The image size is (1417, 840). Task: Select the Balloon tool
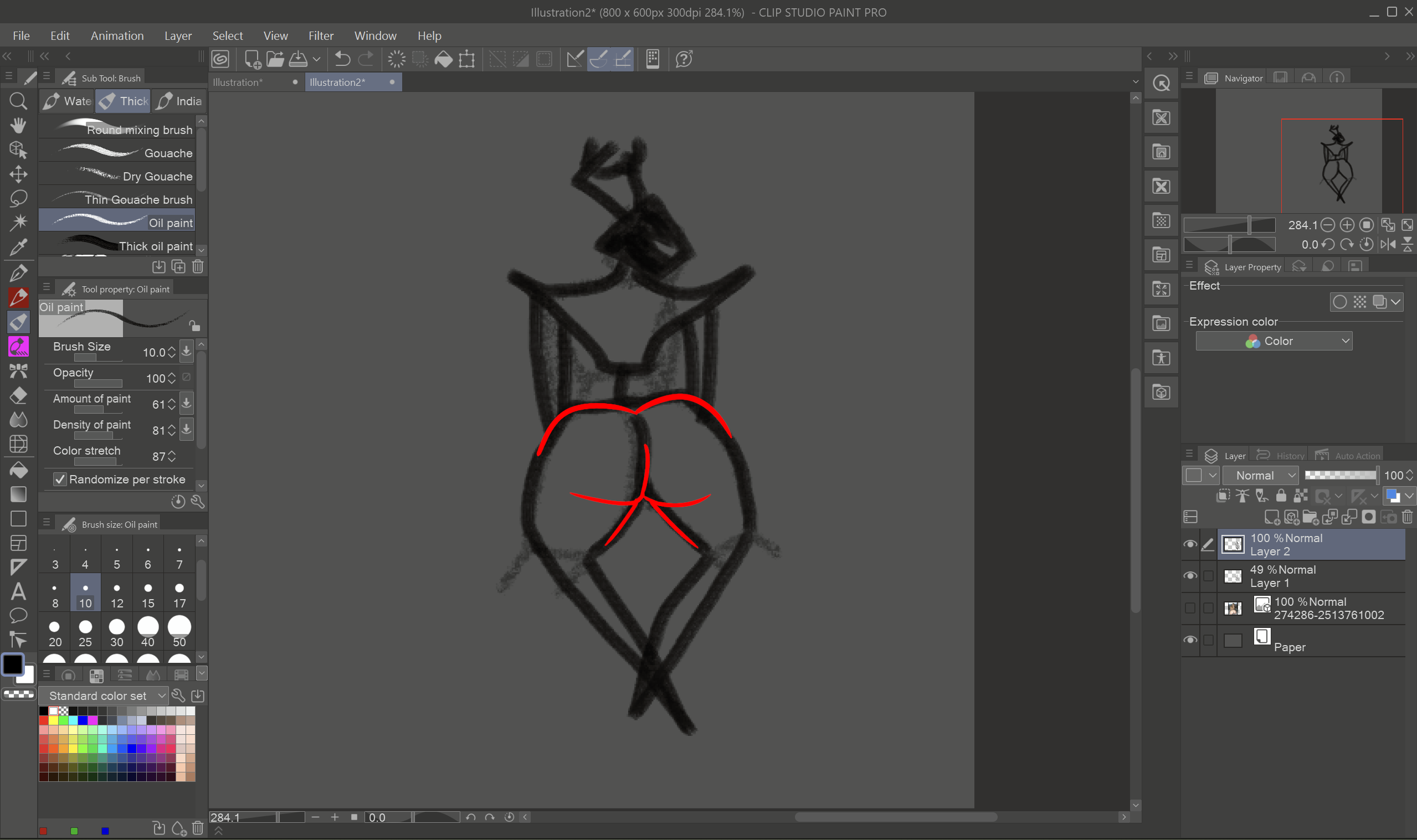[x=18, y=616]
